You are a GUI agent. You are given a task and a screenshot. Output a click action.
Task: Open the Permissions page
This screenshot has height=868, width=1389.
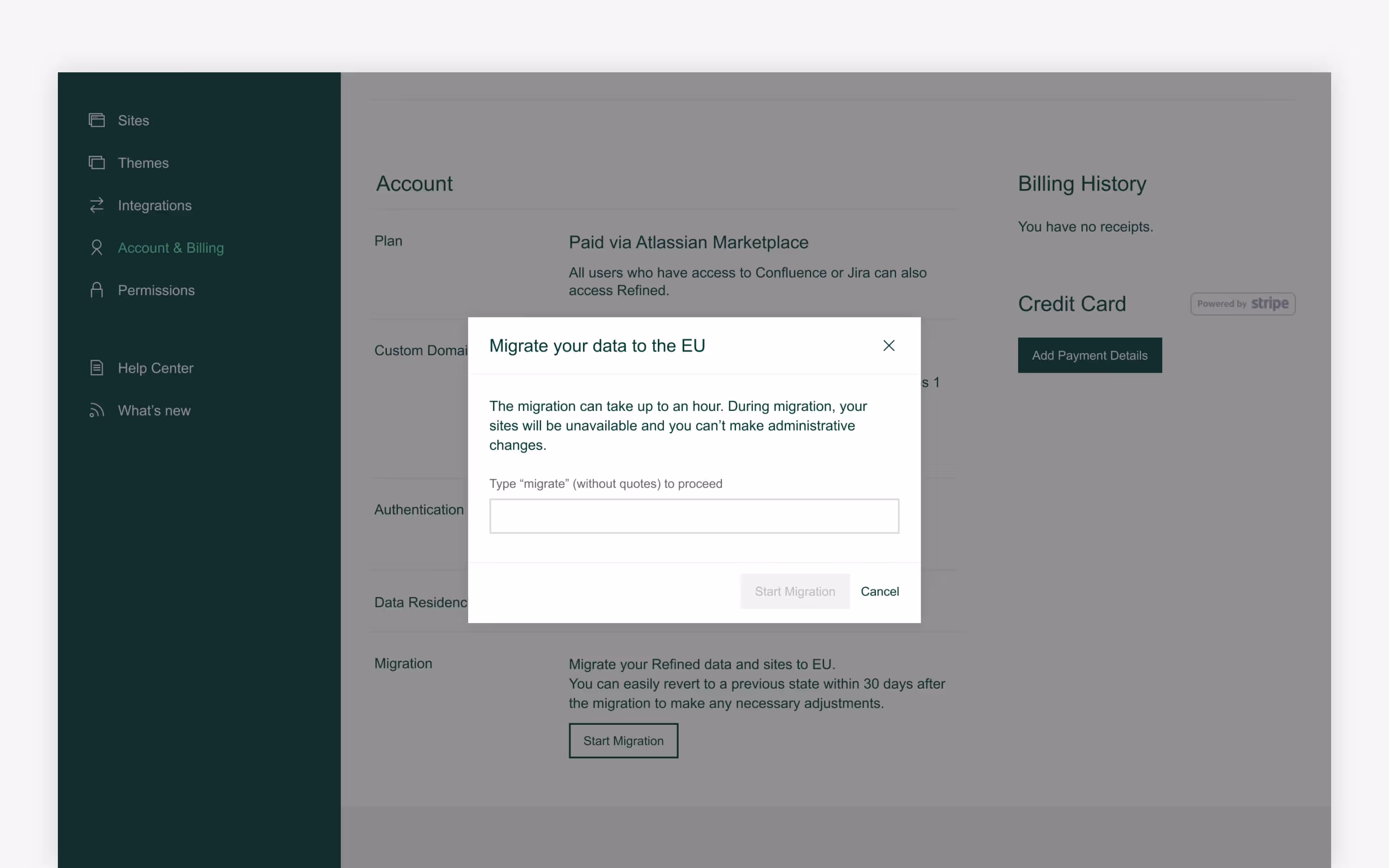click(x=156, y=290)
